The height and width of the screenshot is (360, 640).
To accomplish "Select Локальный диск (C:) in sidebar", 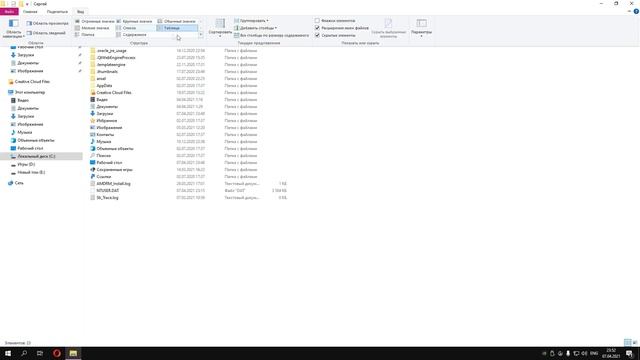I will pos(41,156).
